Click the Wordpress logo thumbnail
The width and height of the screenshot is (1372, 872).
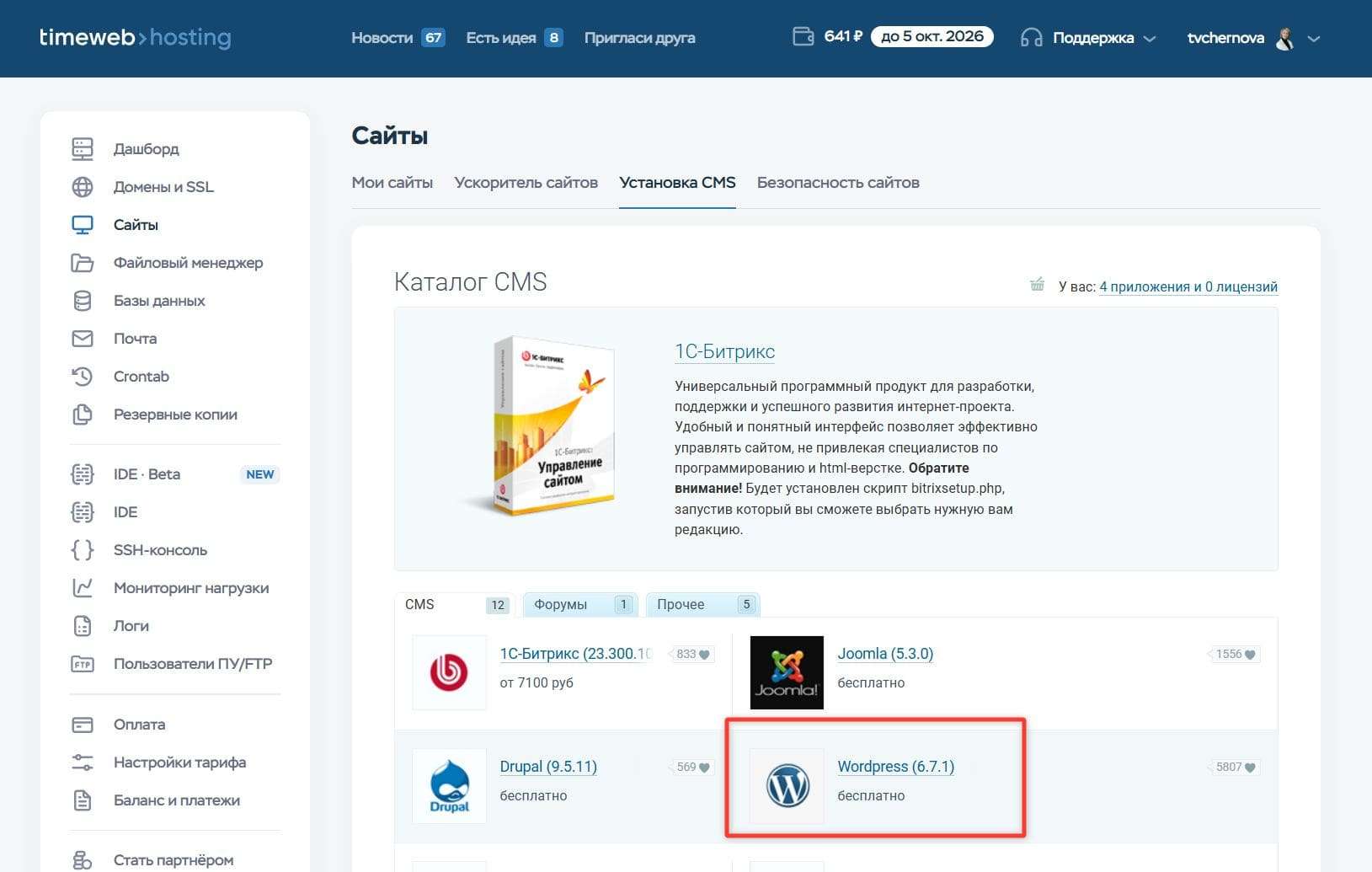787,786
